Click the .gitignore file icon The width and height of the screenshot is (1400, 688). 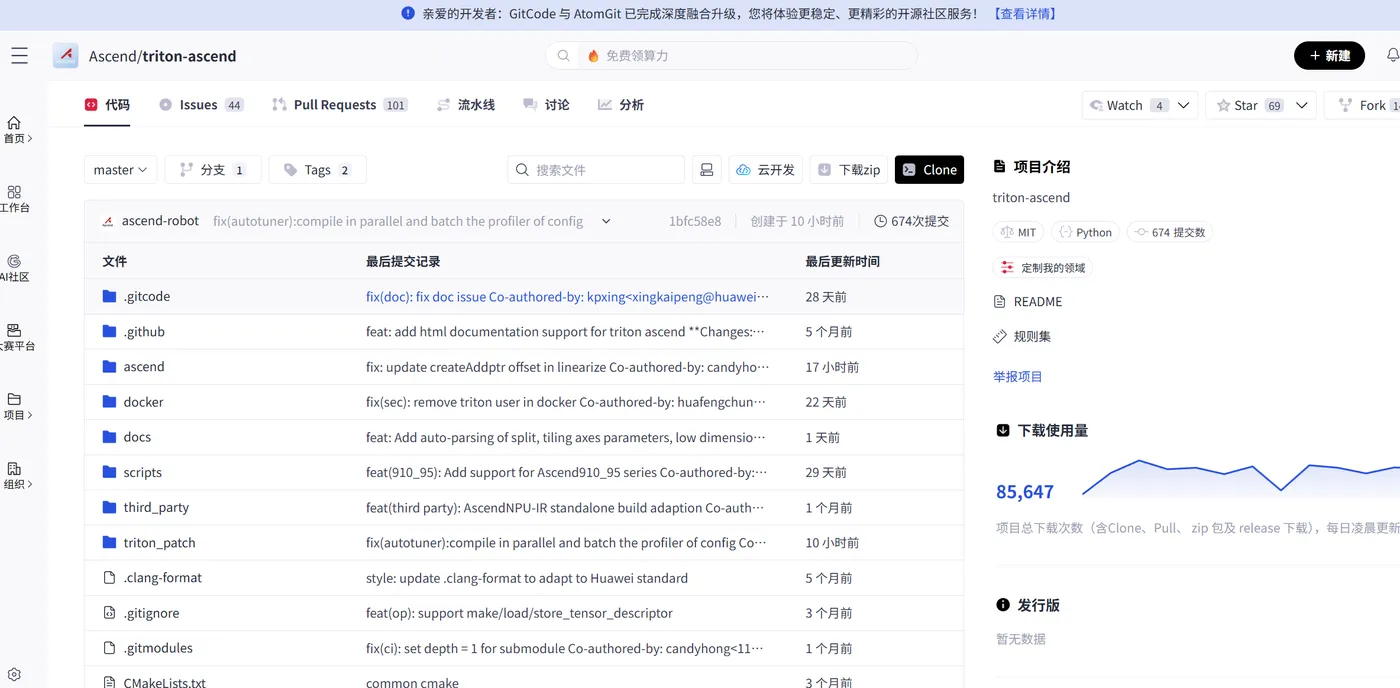pos(110,613)
